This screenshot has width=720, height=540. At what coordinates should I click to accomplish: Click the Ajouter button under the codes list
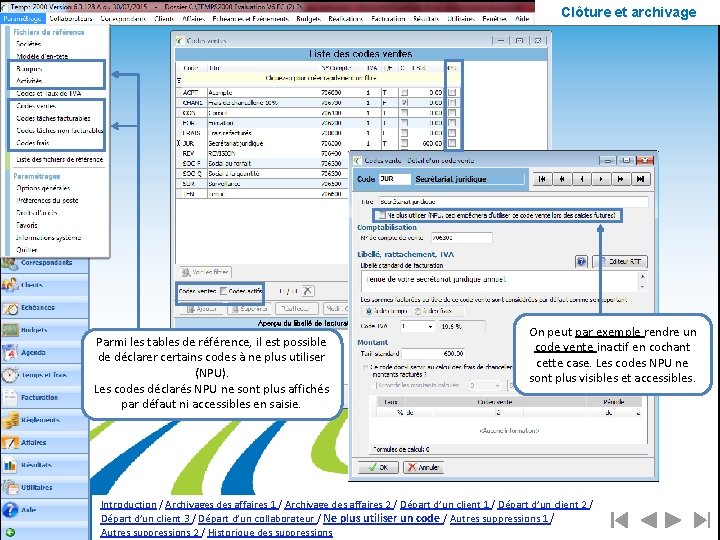202,309
